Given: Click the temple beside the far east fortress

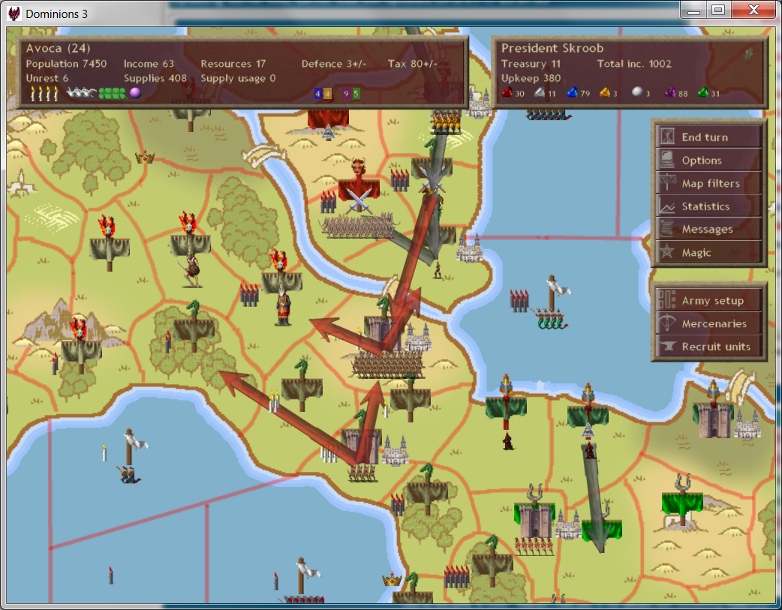Looking at the screenshot, I should pos(747,424).
